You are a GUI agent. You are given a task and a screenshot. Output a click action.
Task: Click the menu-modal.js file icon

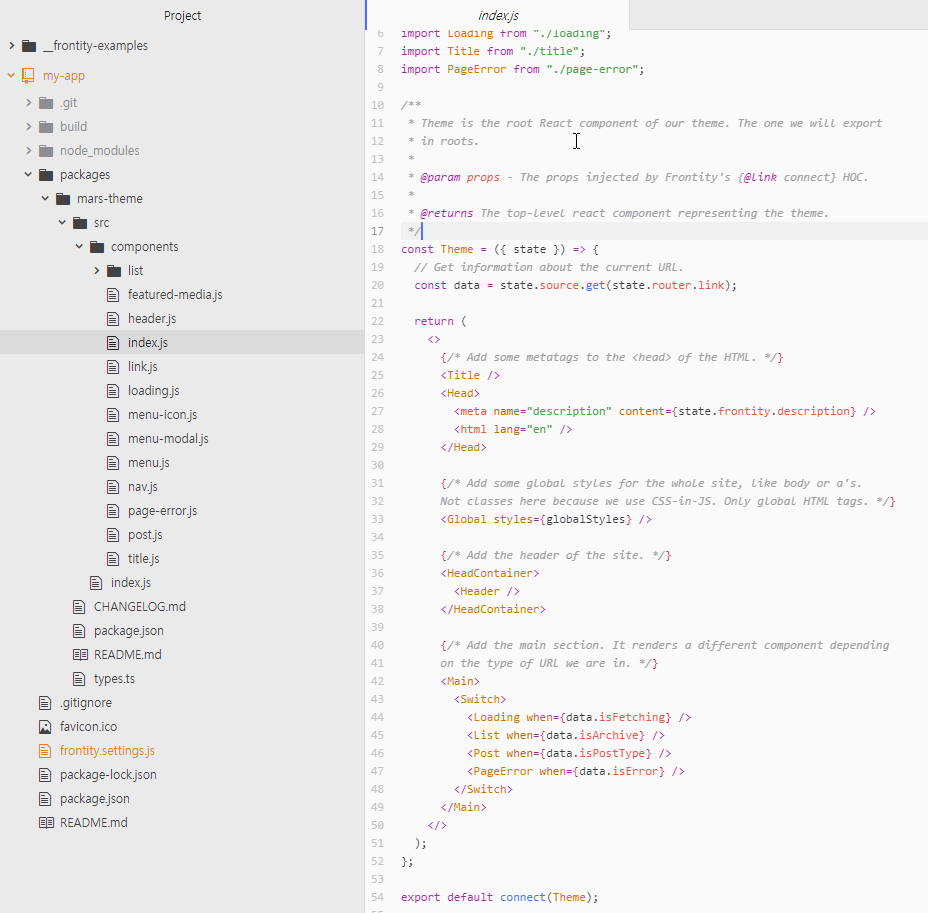[113, 439]
